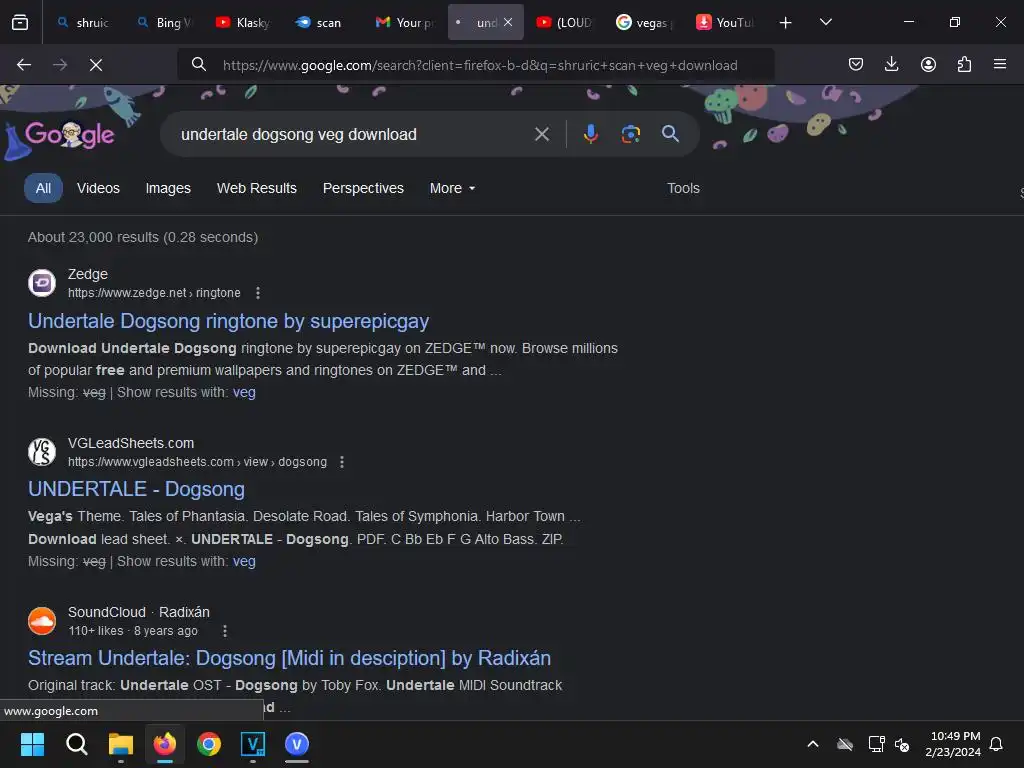Open Windows taskbar search
This screenshot has height=768, width=1024.
pos(76,744)
